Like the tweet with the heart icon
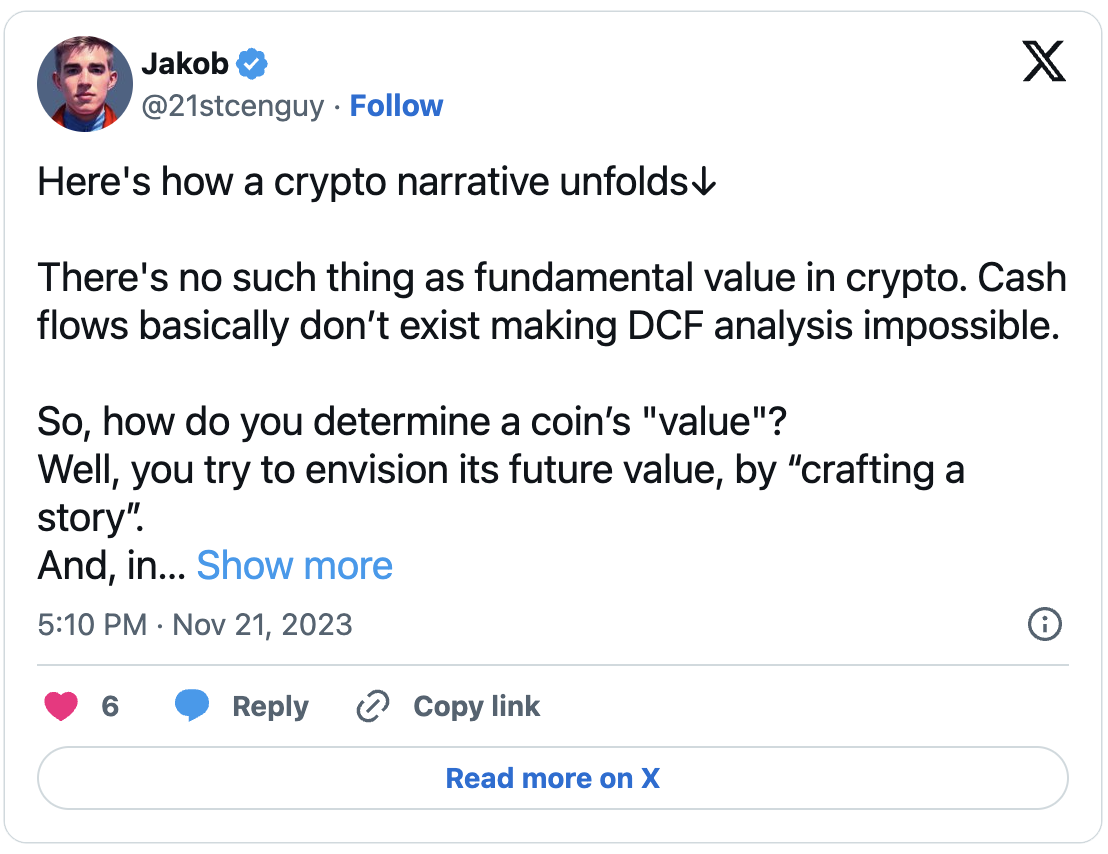Viewport: 1108px width, 854px height. tap(62, 707)
